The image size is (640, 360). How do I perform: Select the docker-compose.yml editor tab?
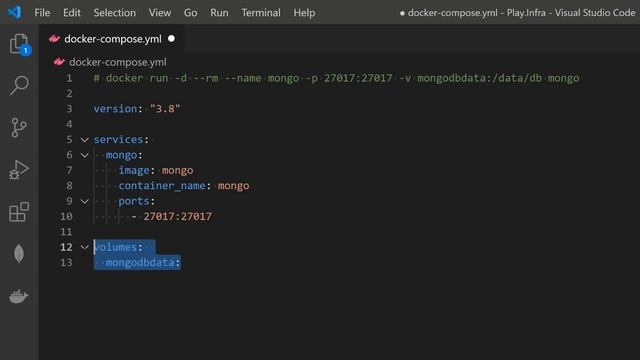[112, 39]
